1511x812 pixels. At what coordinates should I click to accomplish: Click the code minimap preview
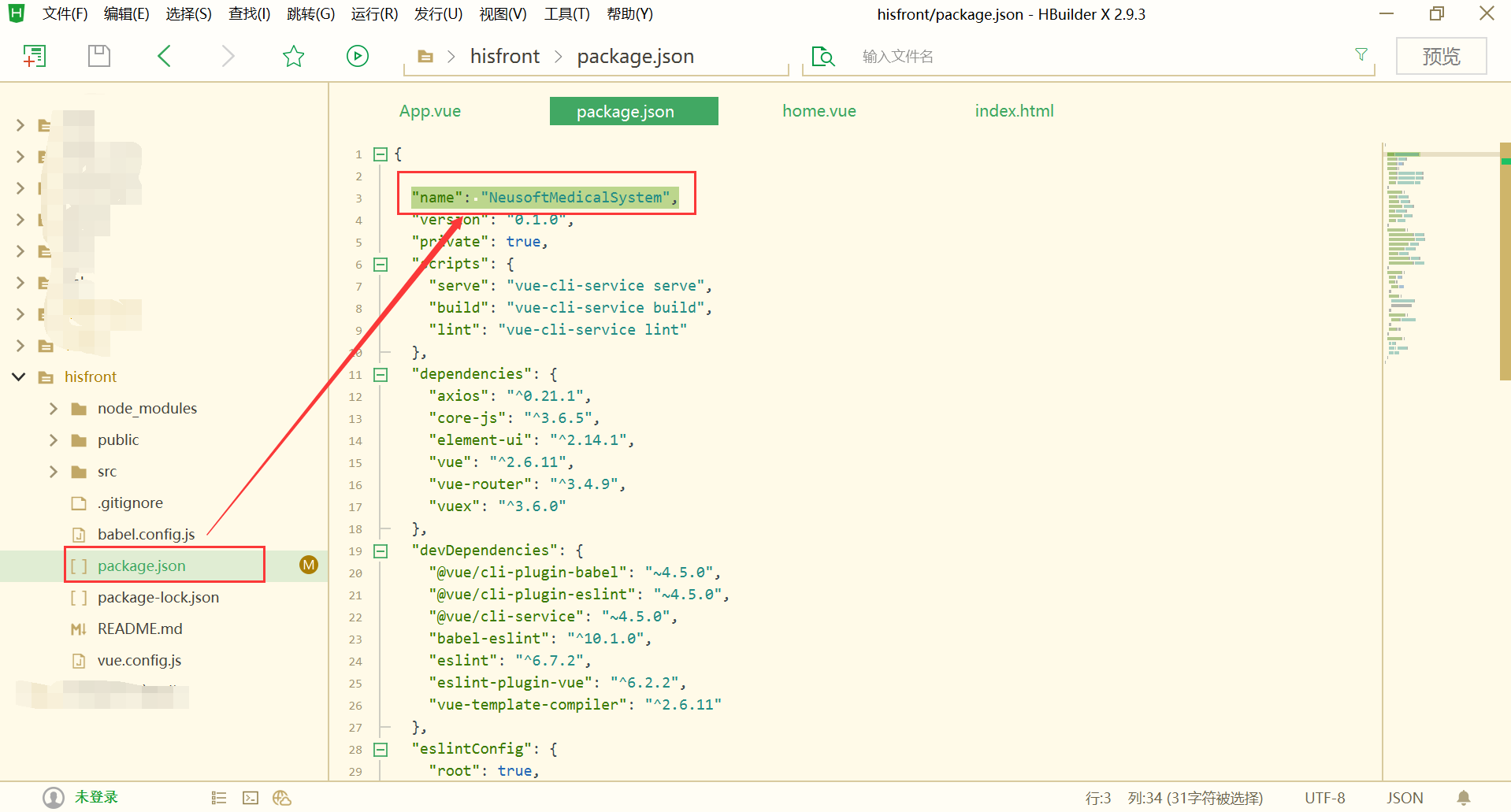coord(1441,254)
